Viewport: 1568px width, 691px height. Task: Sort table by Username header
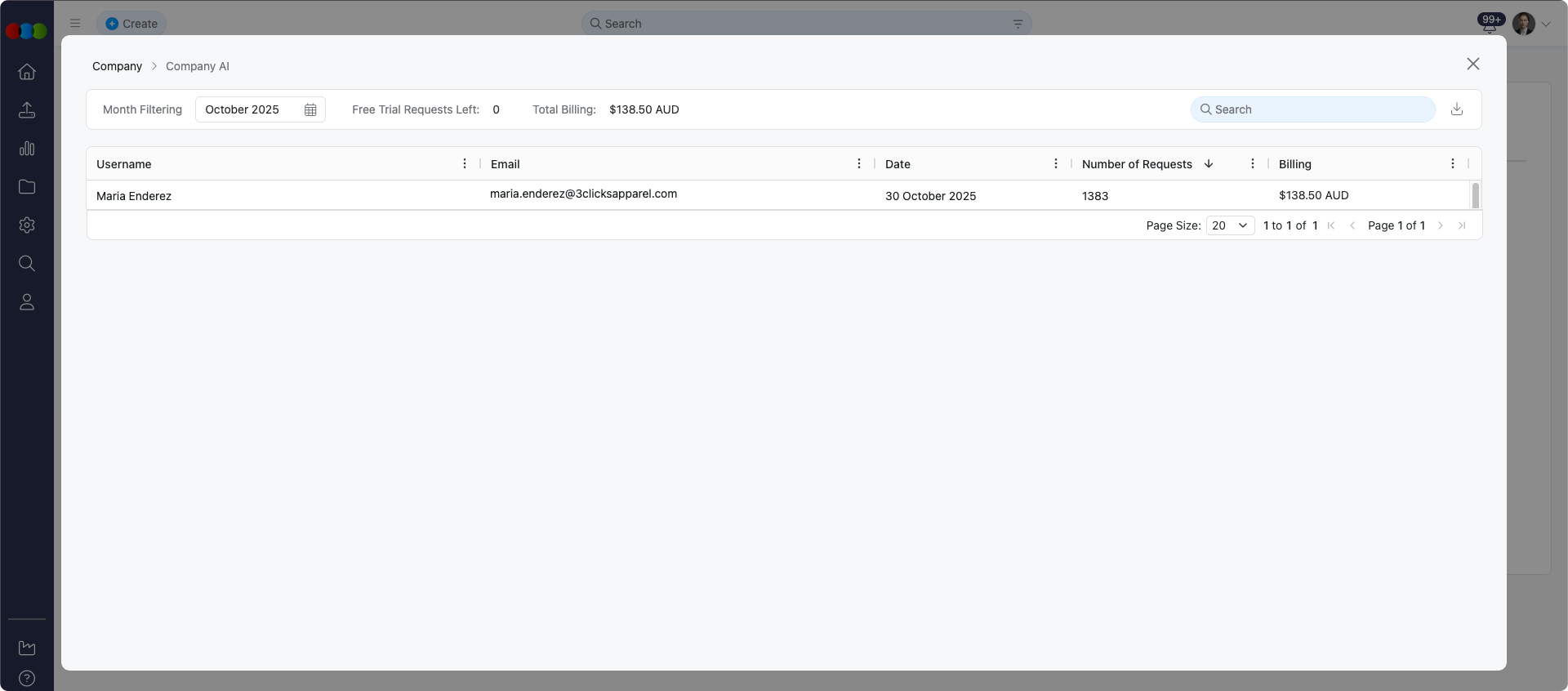[124, 164]
